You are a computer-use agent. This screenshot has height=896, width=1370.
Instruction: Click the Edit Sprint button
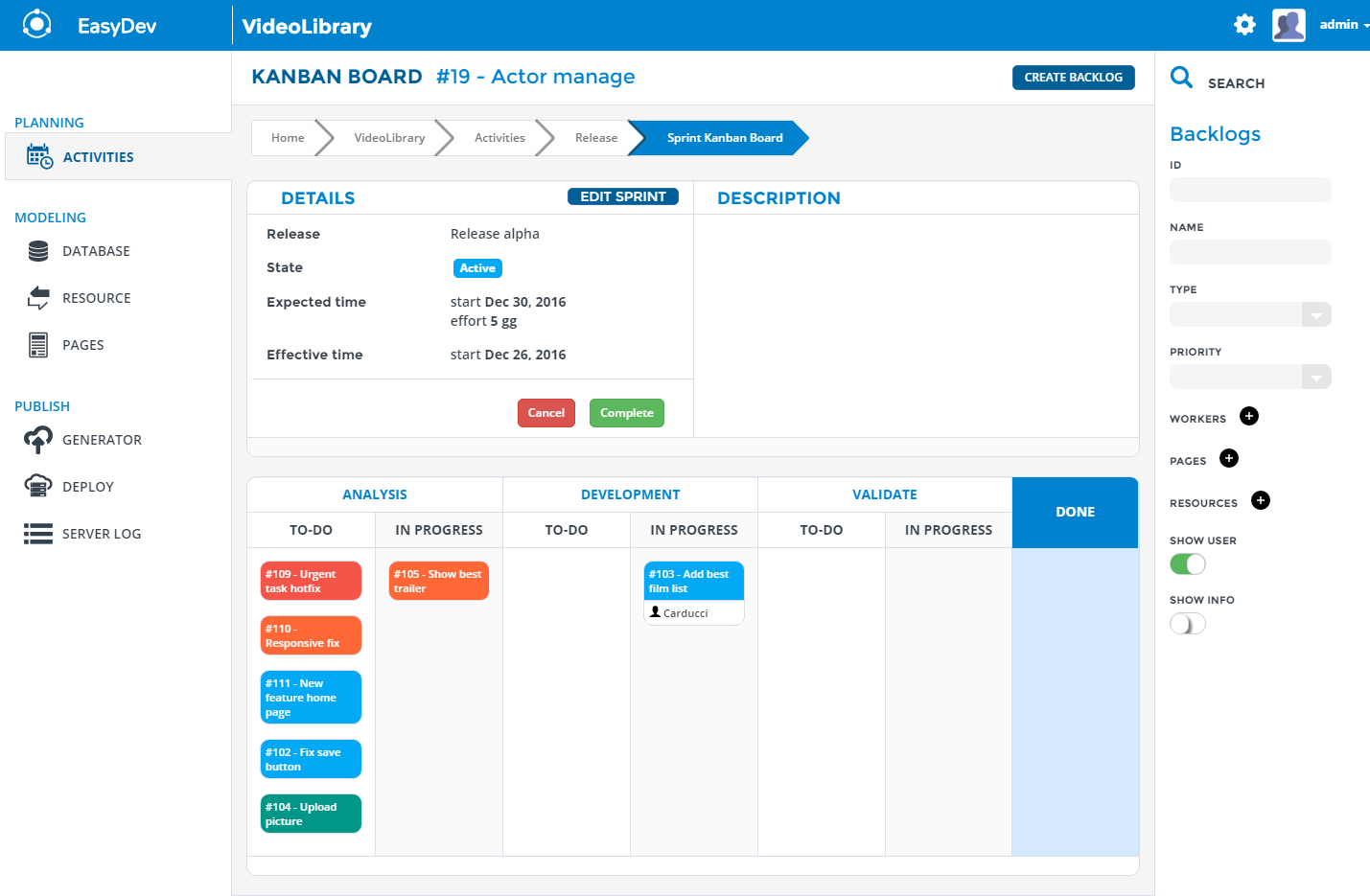click(623, 196)
